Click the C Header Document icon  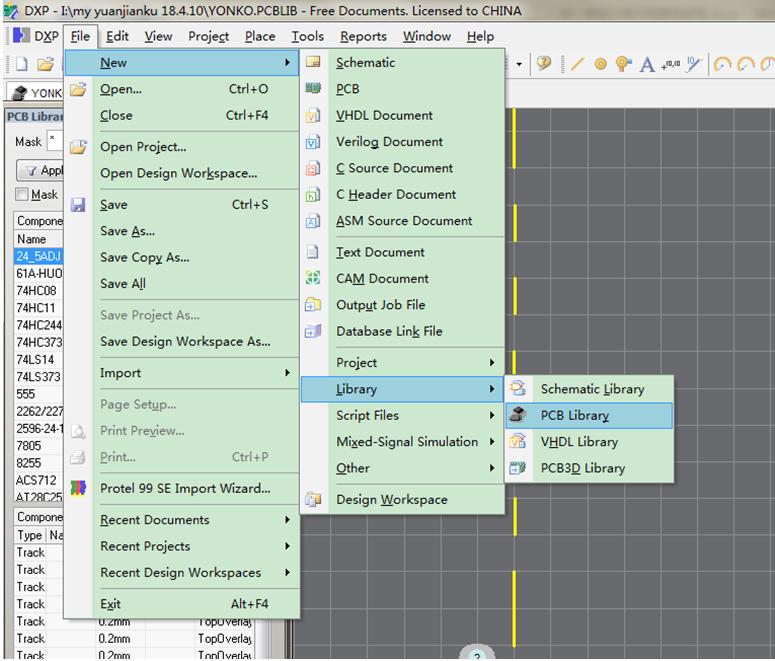click(x=313, y=195)
